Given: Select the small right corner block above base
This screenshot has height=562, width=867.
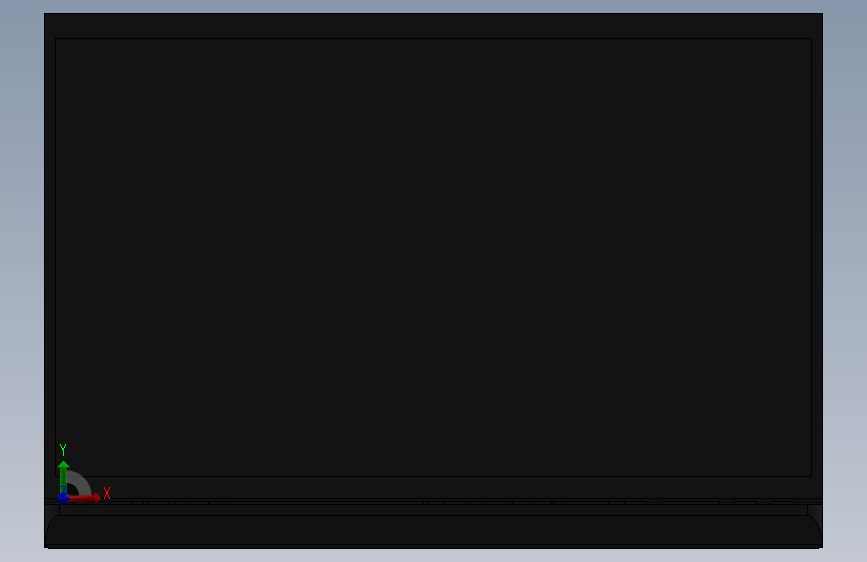Looking at the screenshot, I should point(814,510).
